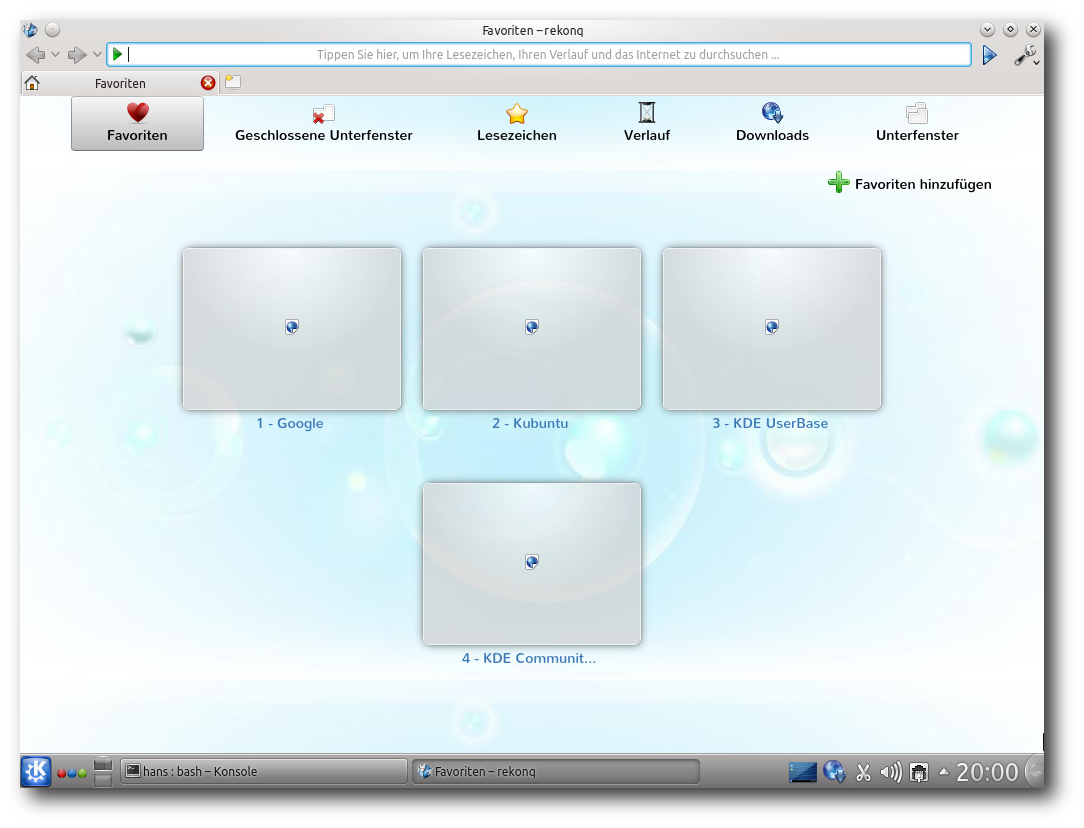Open the Verlauf history section
The width and height of the screenshot is (1084, 828).
point(646,123)
